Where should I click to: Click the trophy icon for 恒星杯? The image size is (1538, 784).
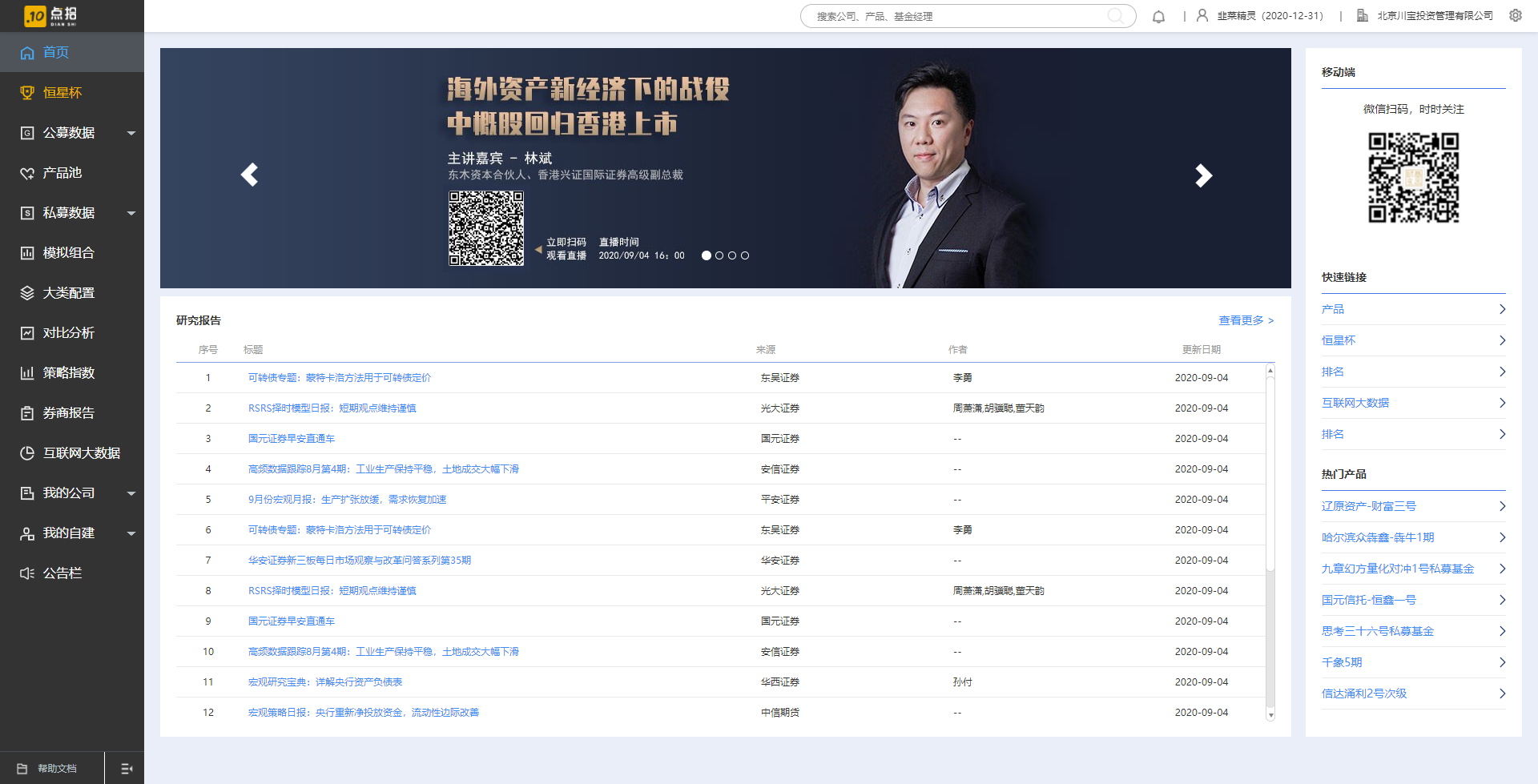27,93
